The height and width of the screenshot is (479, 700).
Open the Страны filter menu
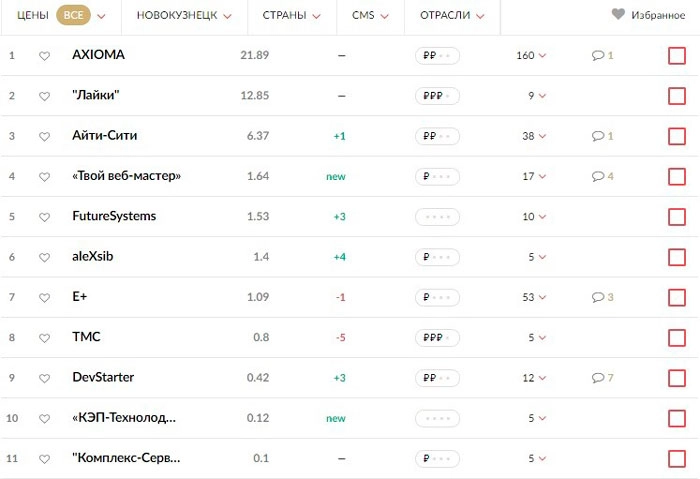(x=292, y=15)
